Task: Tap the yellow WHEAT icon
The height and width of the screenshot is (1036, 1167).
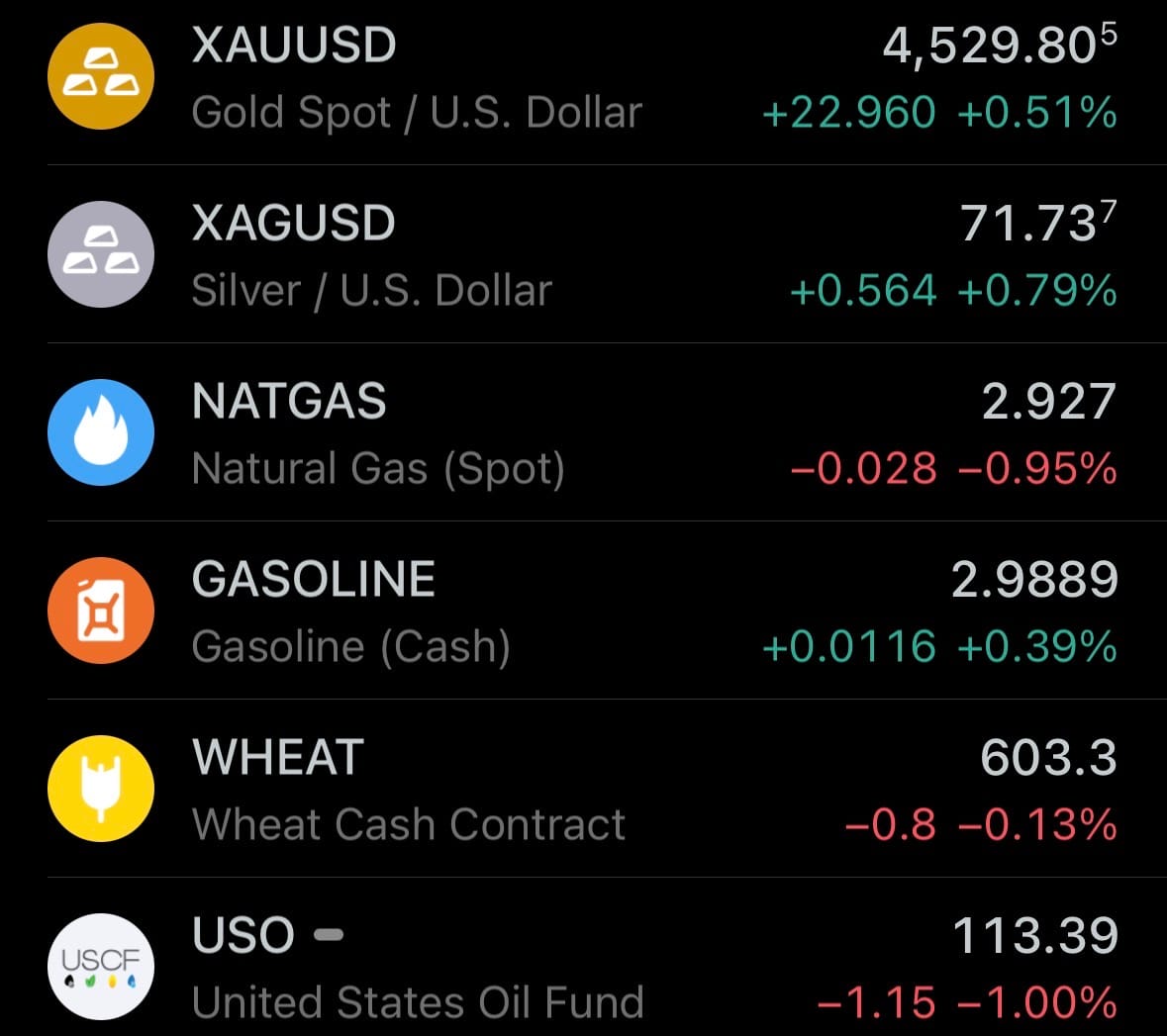Action: click(x=101, y=789)
